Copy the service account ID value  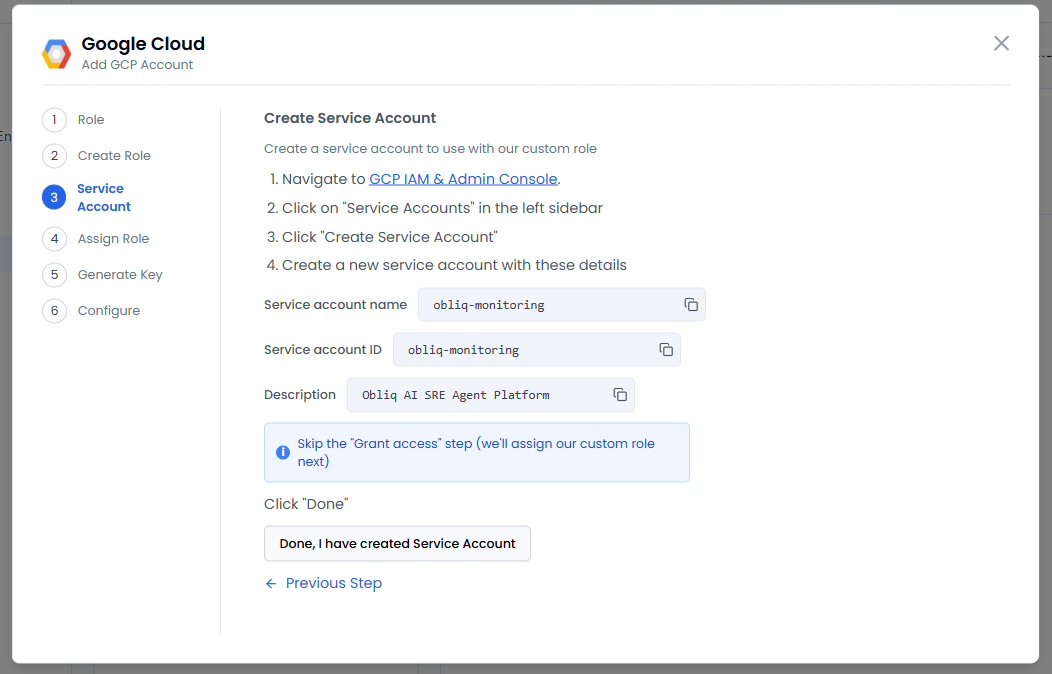[666, 350]
